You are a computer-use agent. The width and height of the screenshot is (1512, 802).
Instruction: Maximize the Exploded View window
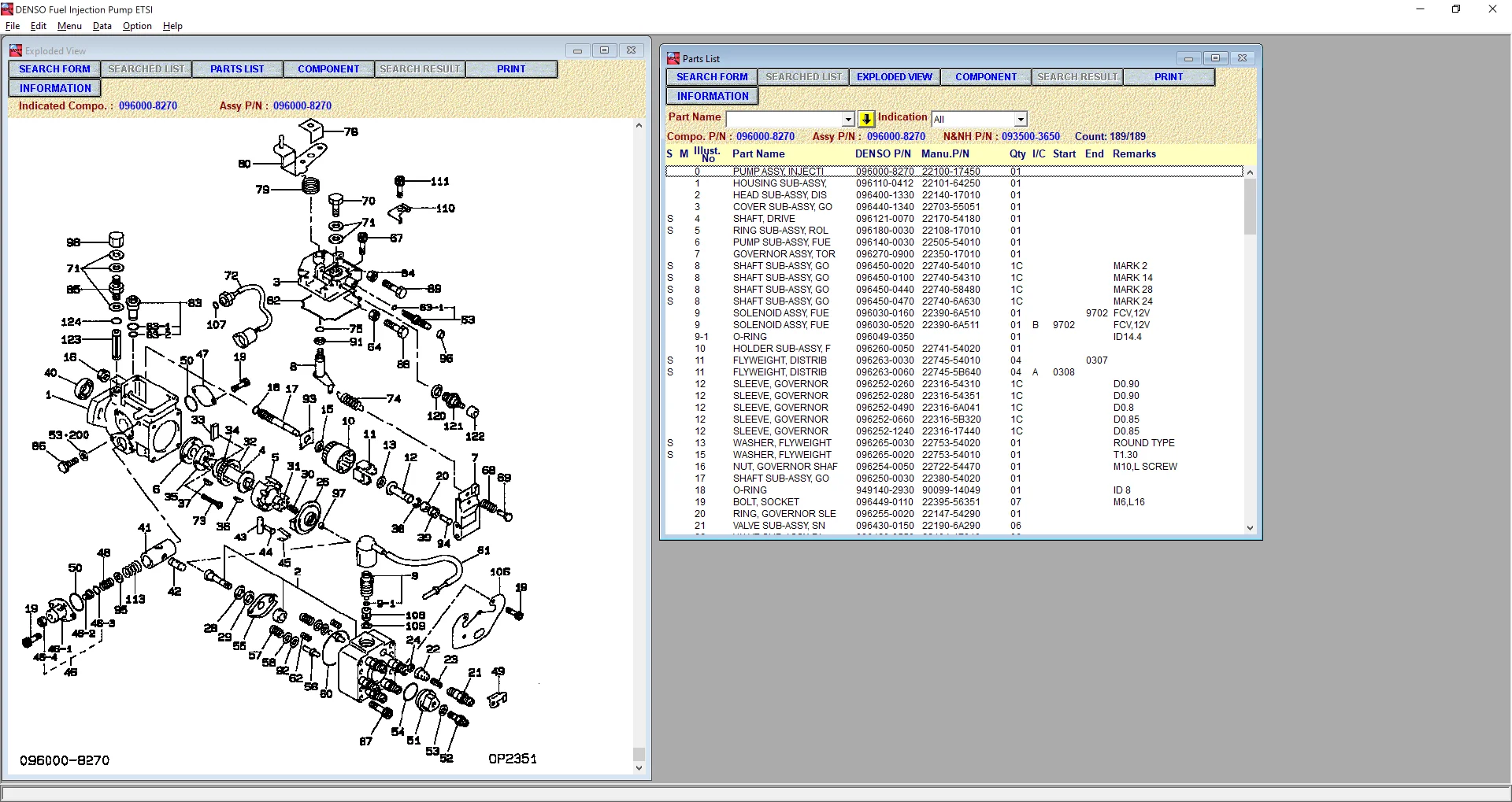[604, 50]
